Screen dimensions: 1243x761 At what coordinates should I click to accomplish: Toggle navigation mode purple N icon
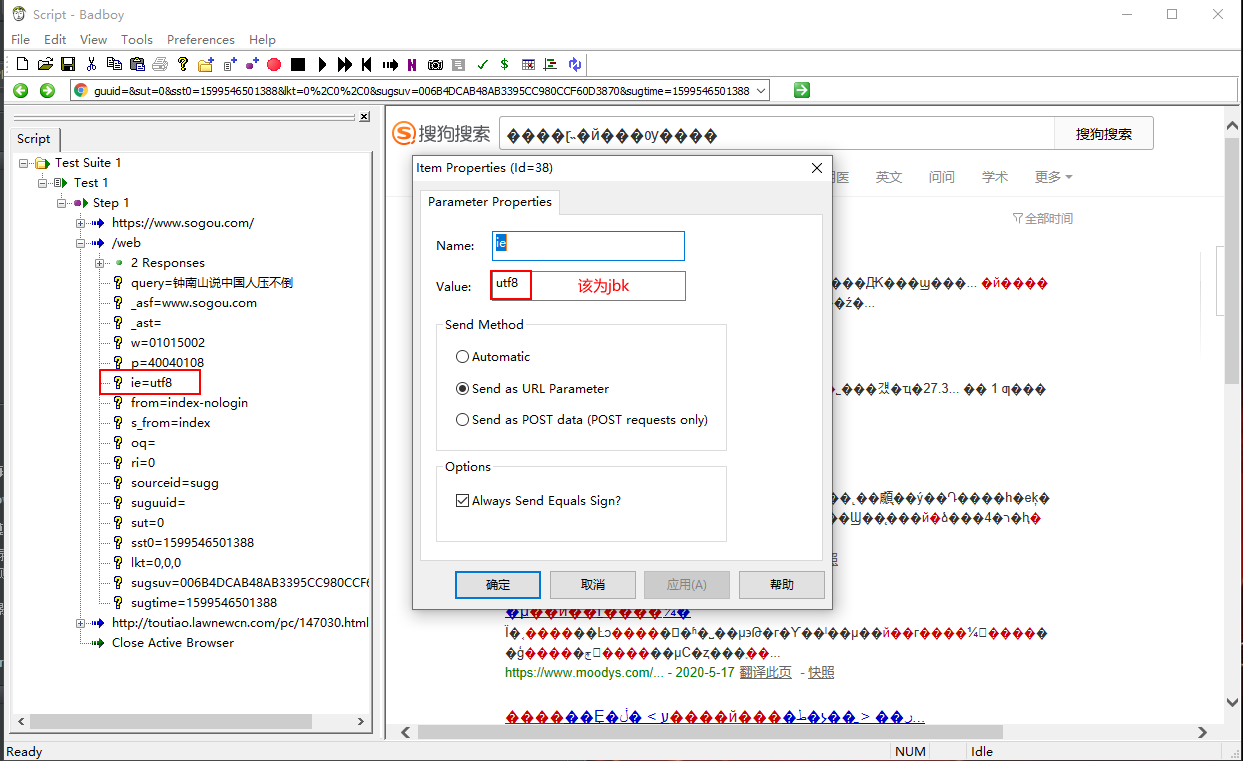coord(412,64)
